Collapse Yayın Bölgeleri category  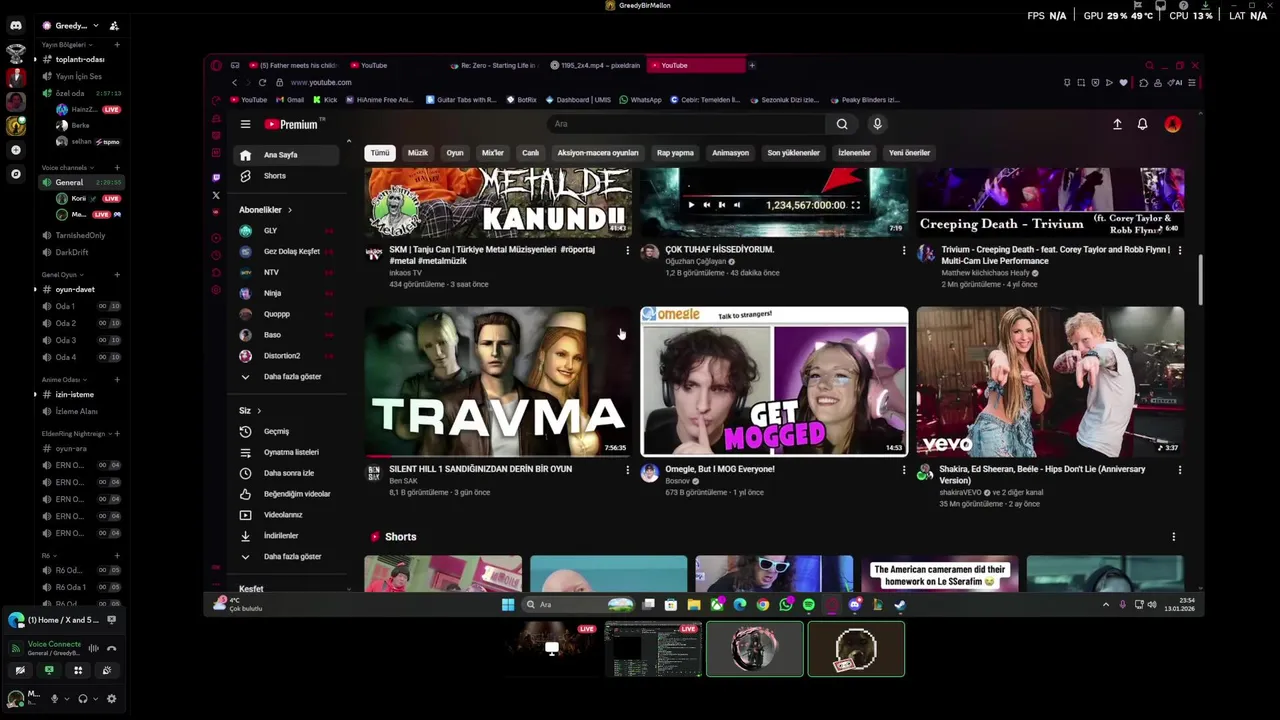click(x=67, y=45)
